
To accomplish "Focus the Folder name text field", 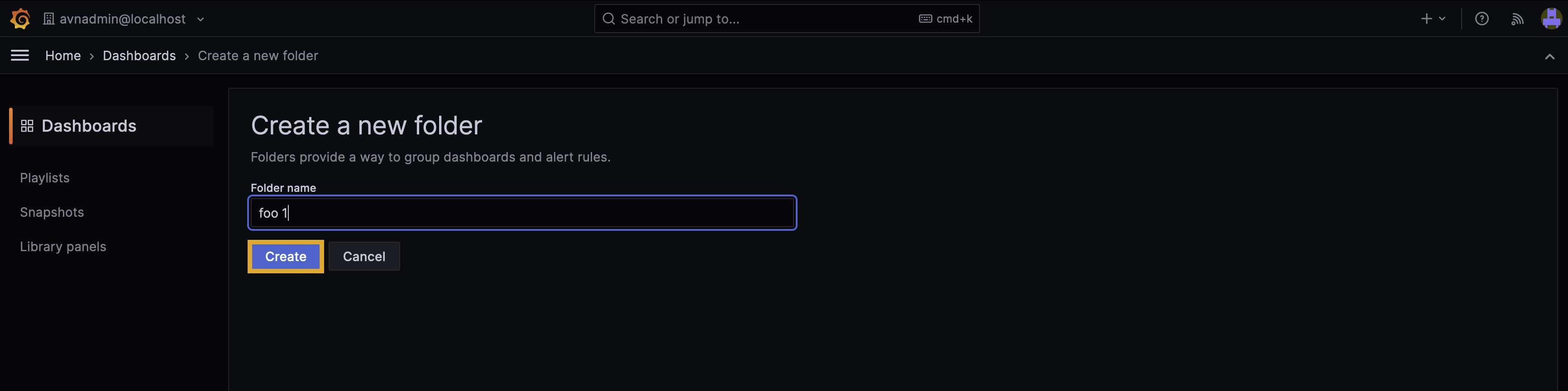I will tap(521, 213).
